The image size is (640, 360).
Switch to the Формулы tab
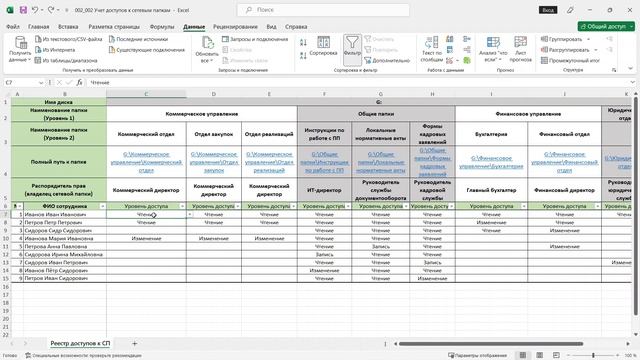[162, 27]
